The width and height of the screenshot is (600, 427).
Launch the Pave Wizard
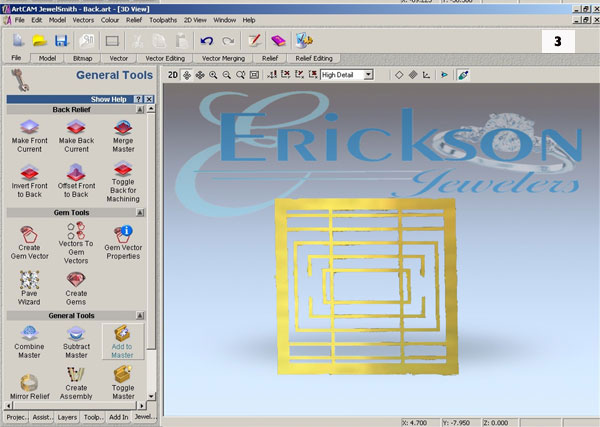[x=29, y=288]
